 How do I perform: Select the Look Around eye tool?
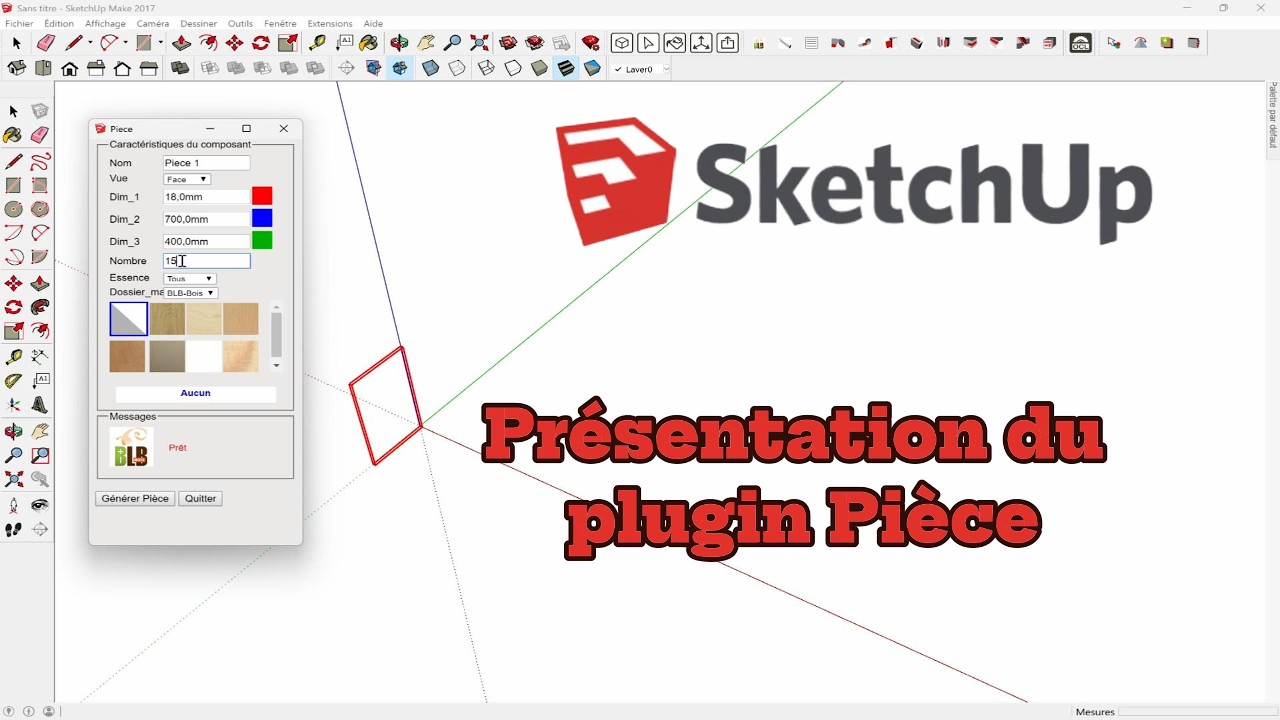click(40, 505)
